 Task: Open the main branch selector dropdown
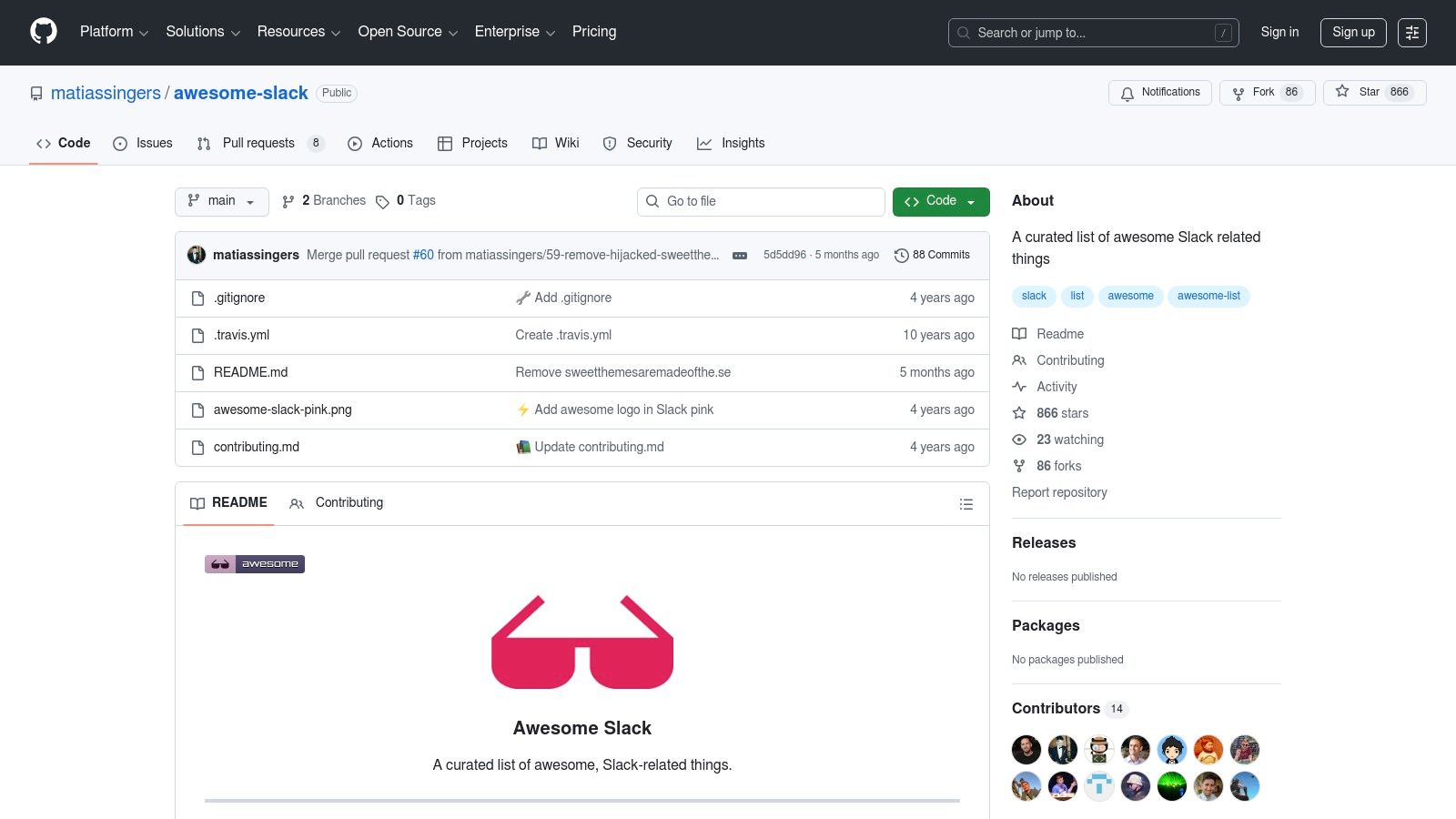point(221,201)
